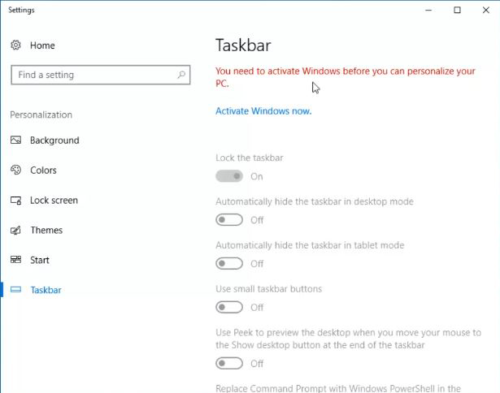500x393 pixels.
Task: Click the red activation warning text
Action: [345, 77]
